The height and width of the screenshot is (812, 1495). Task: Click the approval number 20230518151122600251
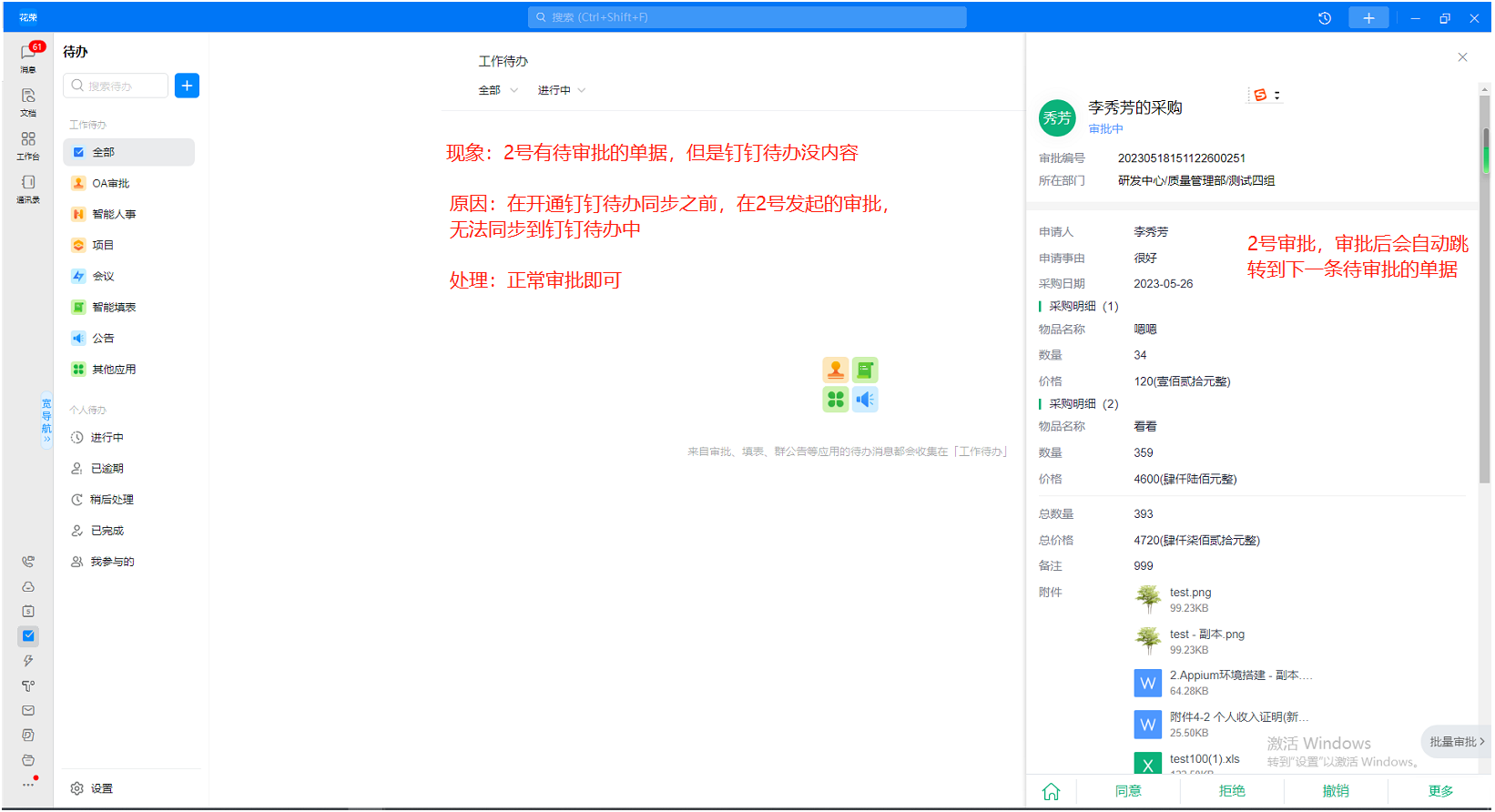coord(1181,158)
